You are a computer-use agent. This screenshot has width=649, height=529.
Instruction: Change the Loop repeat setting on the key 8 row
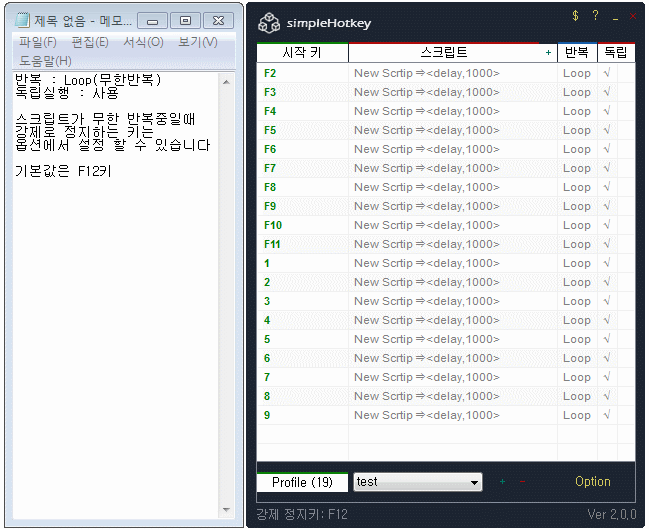tap(577, 396)
